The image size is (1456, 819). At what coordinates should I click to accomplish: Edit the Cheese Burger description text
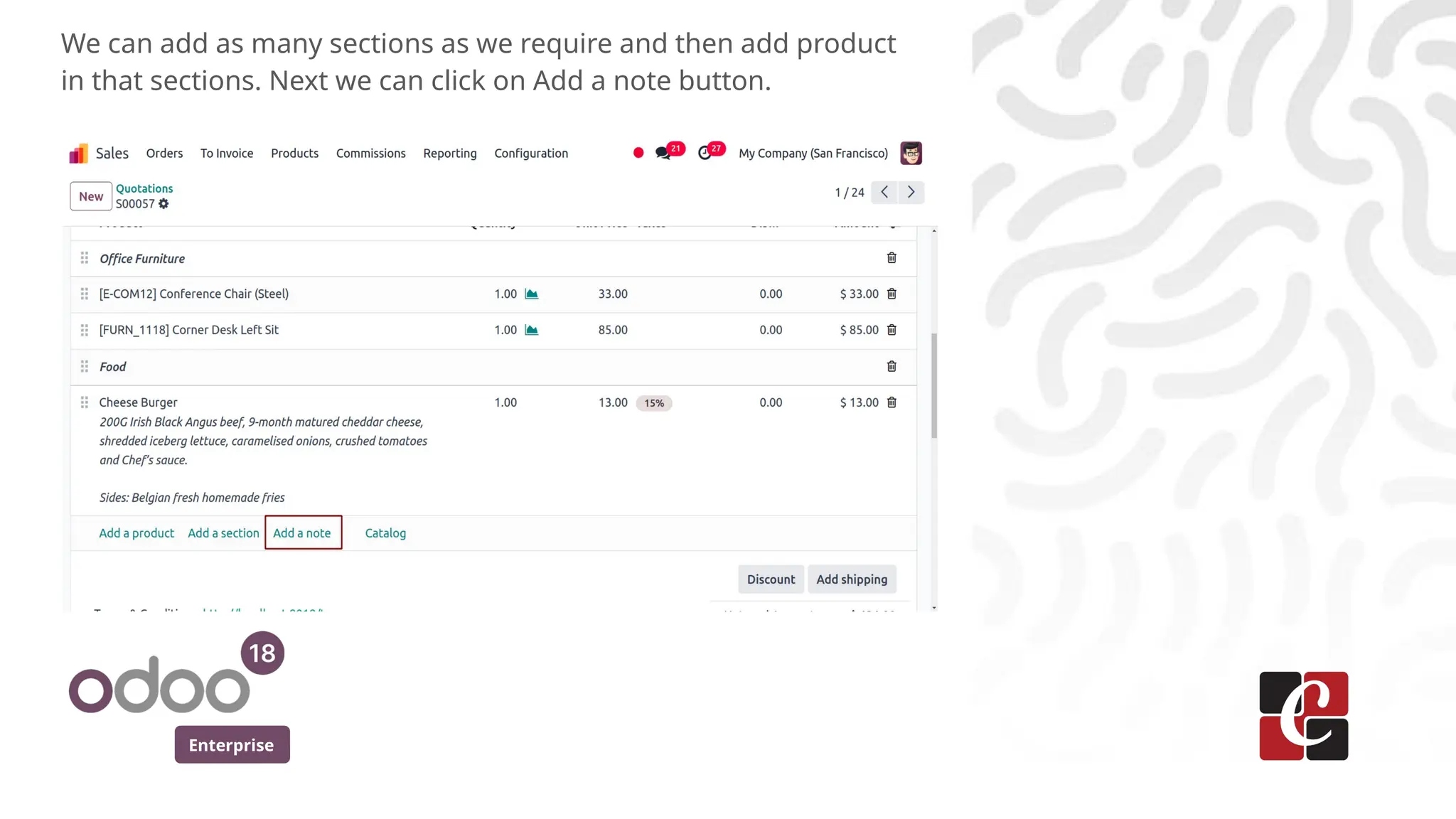pyautogui.click(x=263, y=460)
